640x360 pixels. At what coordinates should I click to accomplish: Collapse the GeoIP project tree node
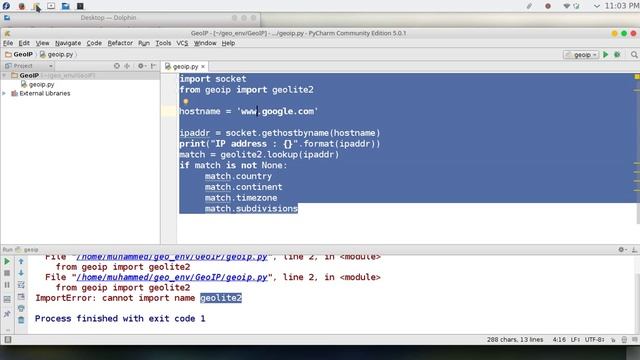click(4, 76)
